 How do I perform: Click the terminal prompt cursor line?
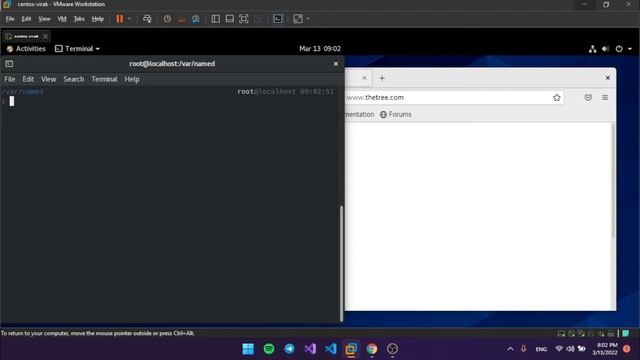click(x=11, y=101)
